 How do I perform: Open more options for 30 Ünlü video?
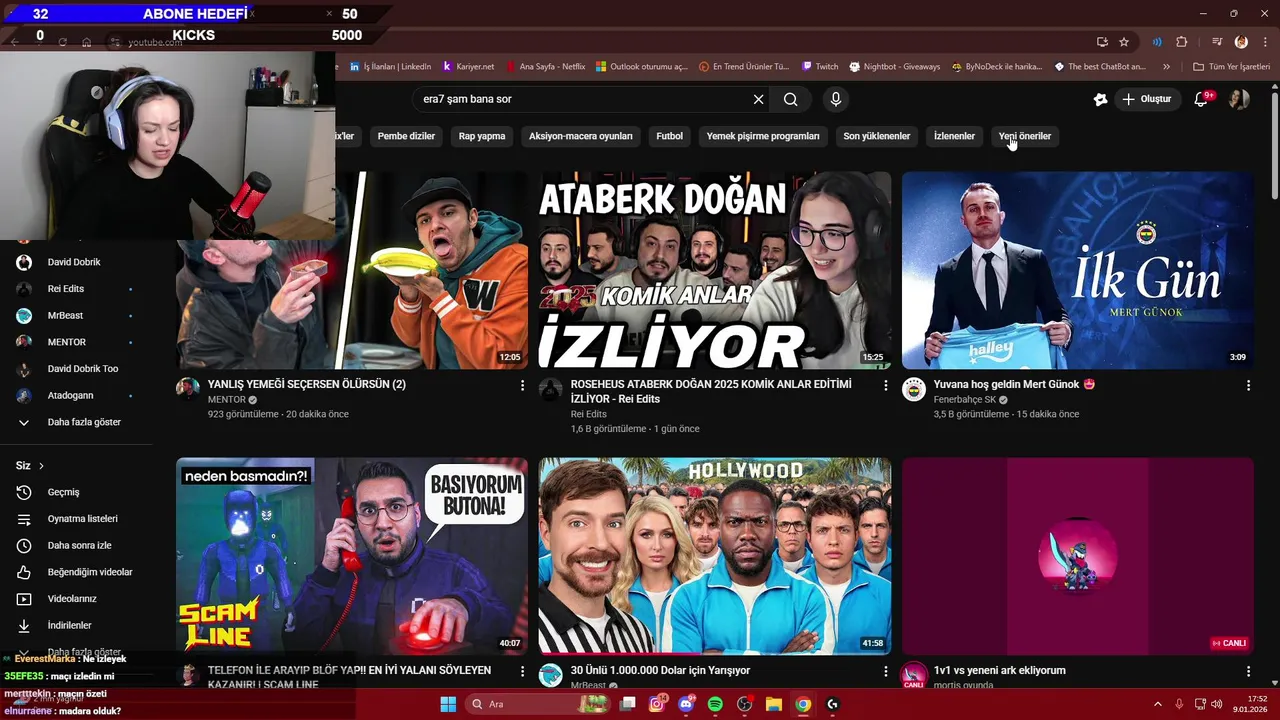pyautogui.click(x=885, y=671)
